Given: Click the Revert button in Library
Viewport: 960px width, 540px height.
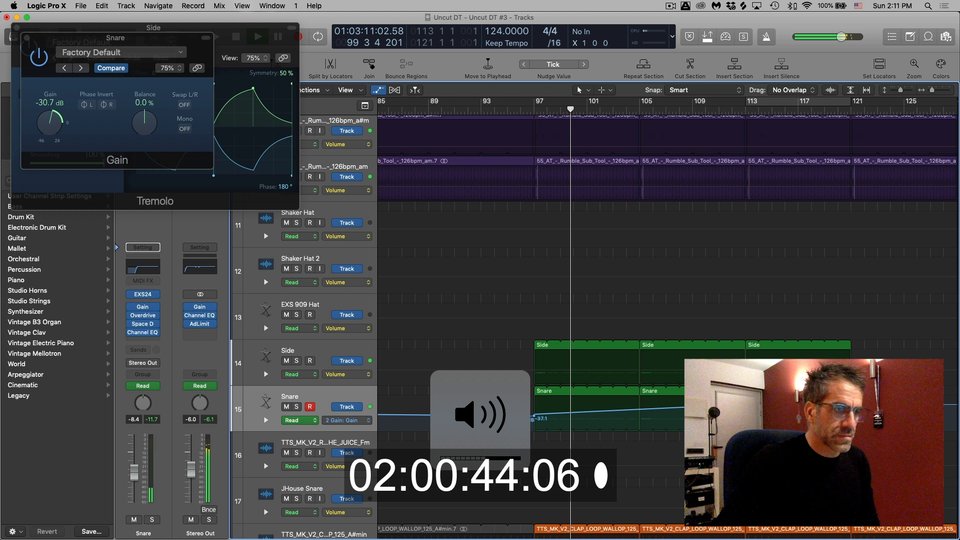Looking at the screenshot, I should coord(47,531).
